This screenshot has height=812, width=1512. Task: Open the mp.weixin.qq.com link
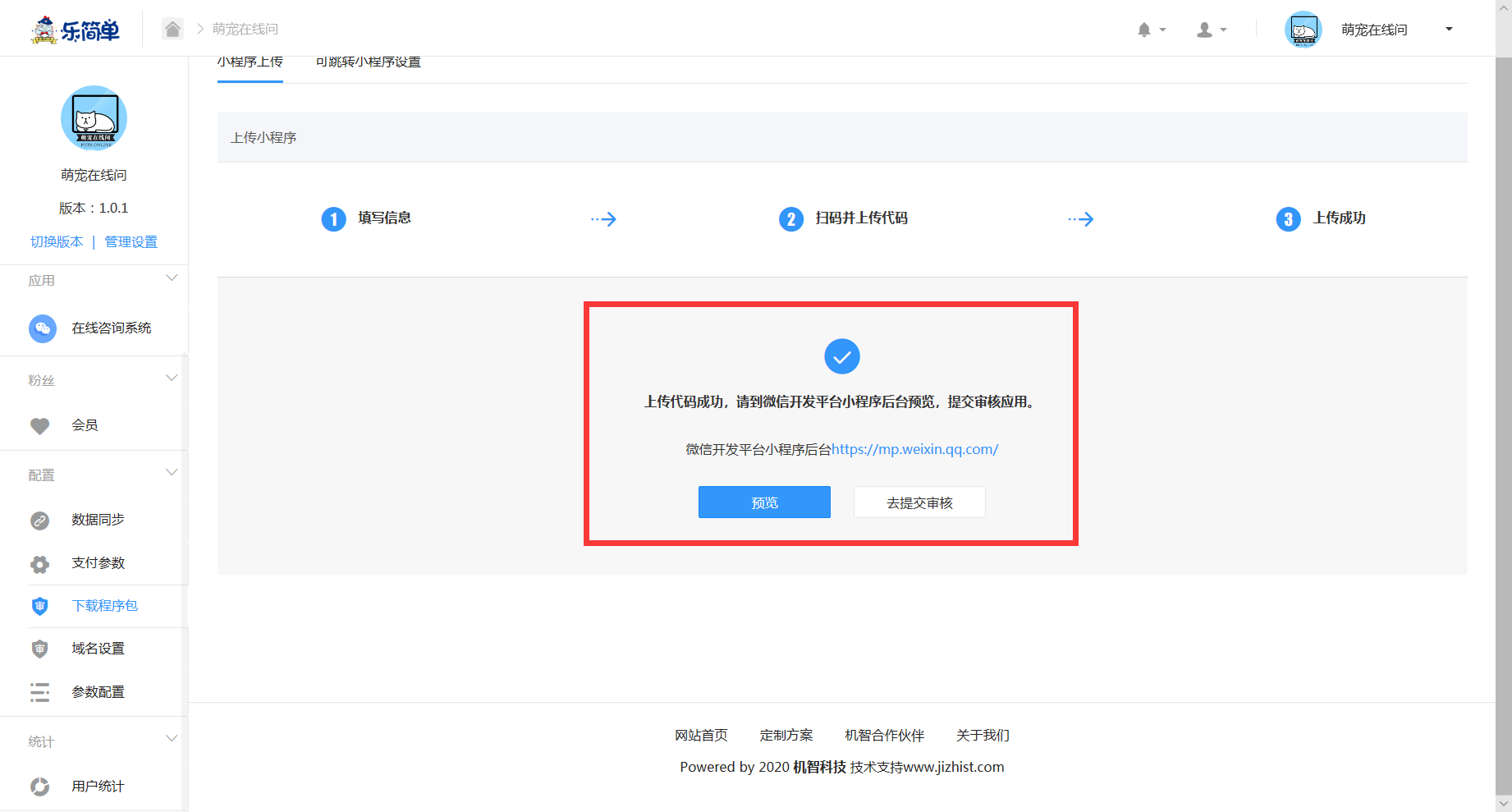[915, 449]
